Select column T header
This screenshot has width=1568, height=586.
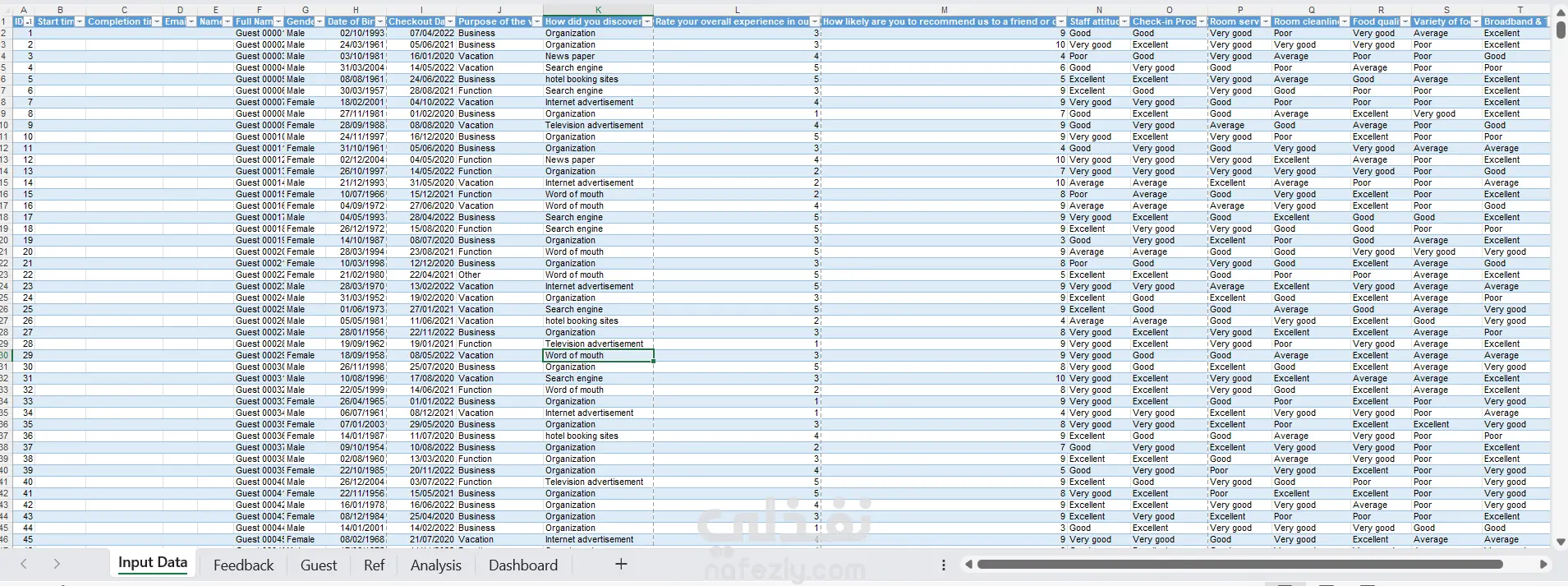1520,10
